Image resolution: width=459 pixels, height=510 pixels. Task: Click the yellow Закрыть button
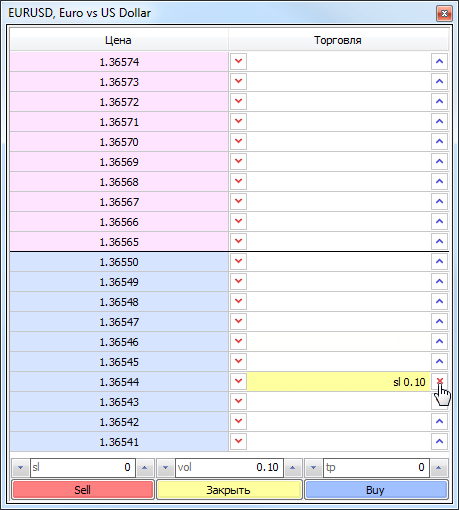229,490
